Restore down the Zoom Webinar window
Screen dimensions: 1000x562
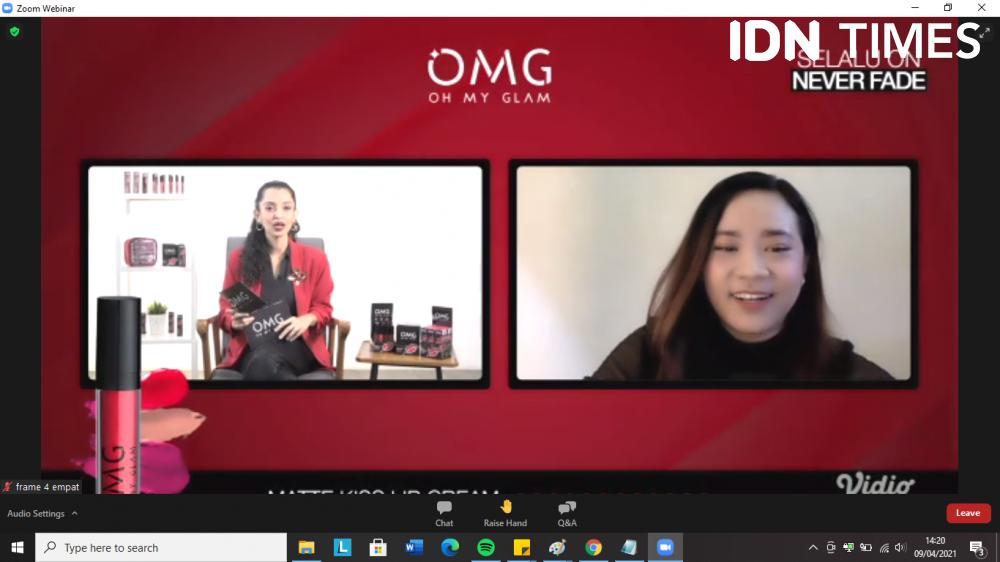(x=948, y=8)
